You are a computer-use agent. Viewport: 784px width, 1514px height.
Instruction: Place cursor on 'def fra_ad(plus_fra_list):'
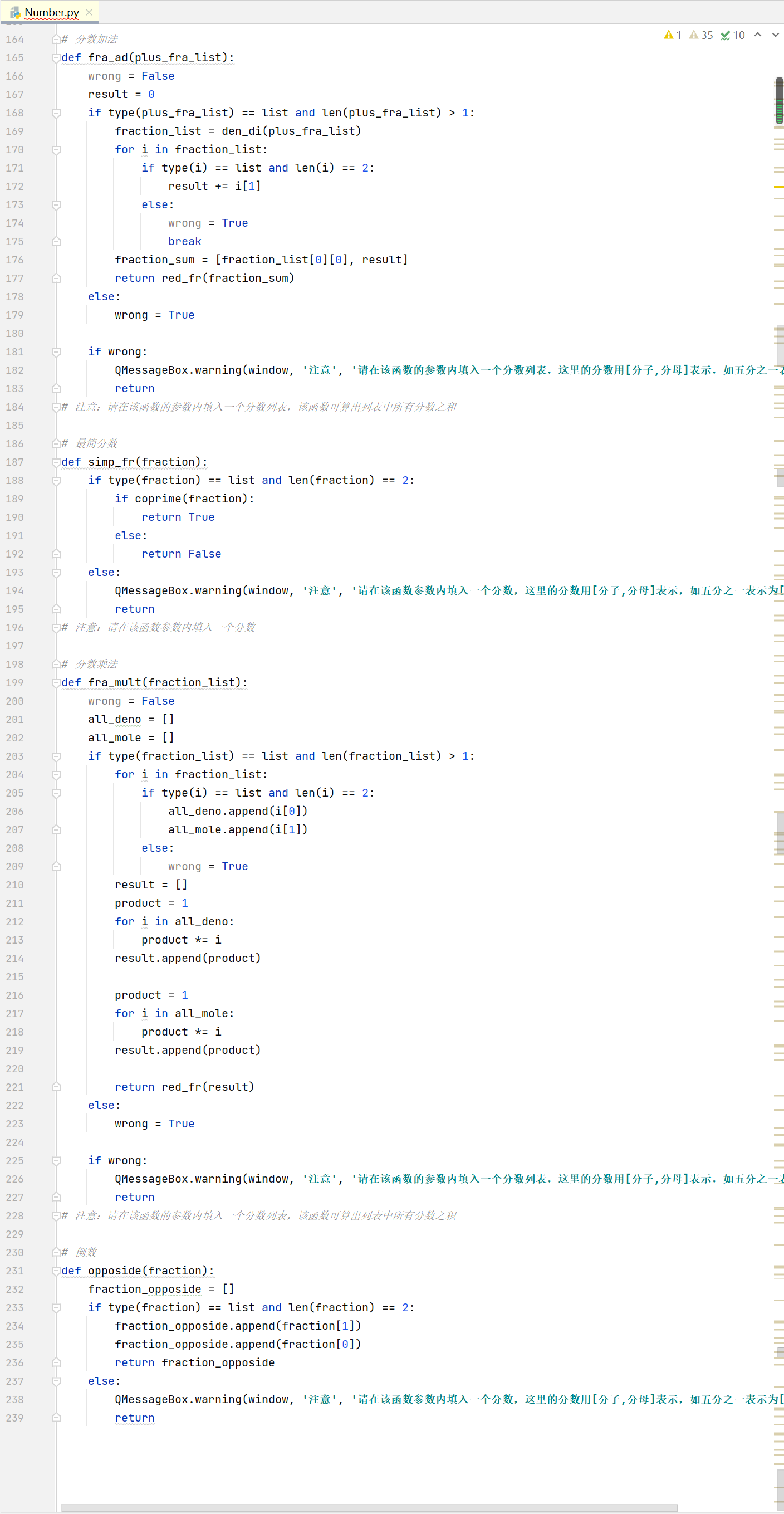148,57
